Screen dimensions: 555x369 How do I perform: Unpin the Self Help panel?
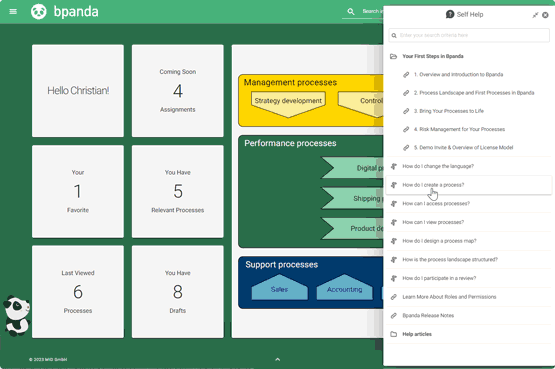535,15
